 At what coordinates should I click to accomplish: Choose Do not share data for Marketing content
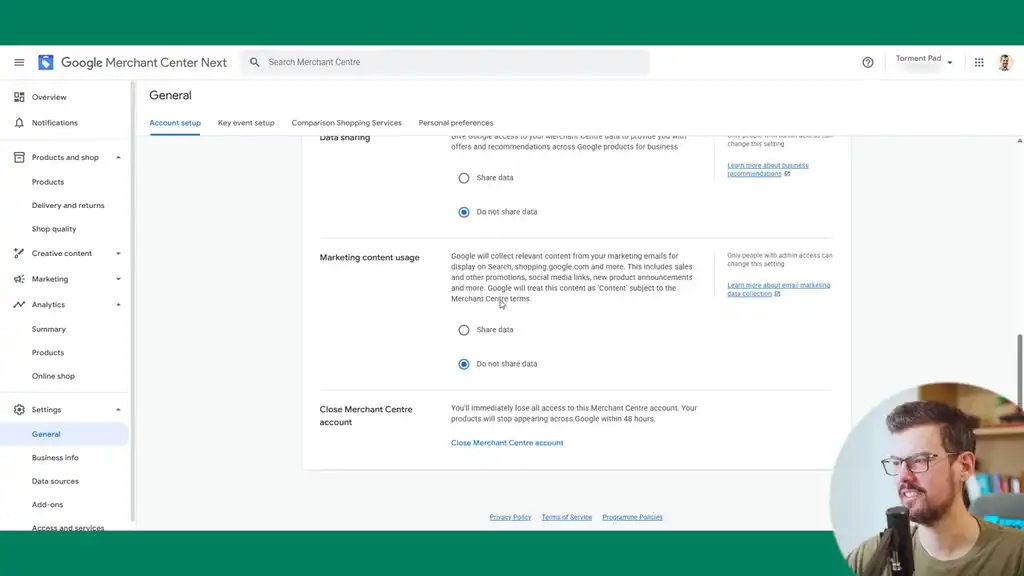pos(464,364)
